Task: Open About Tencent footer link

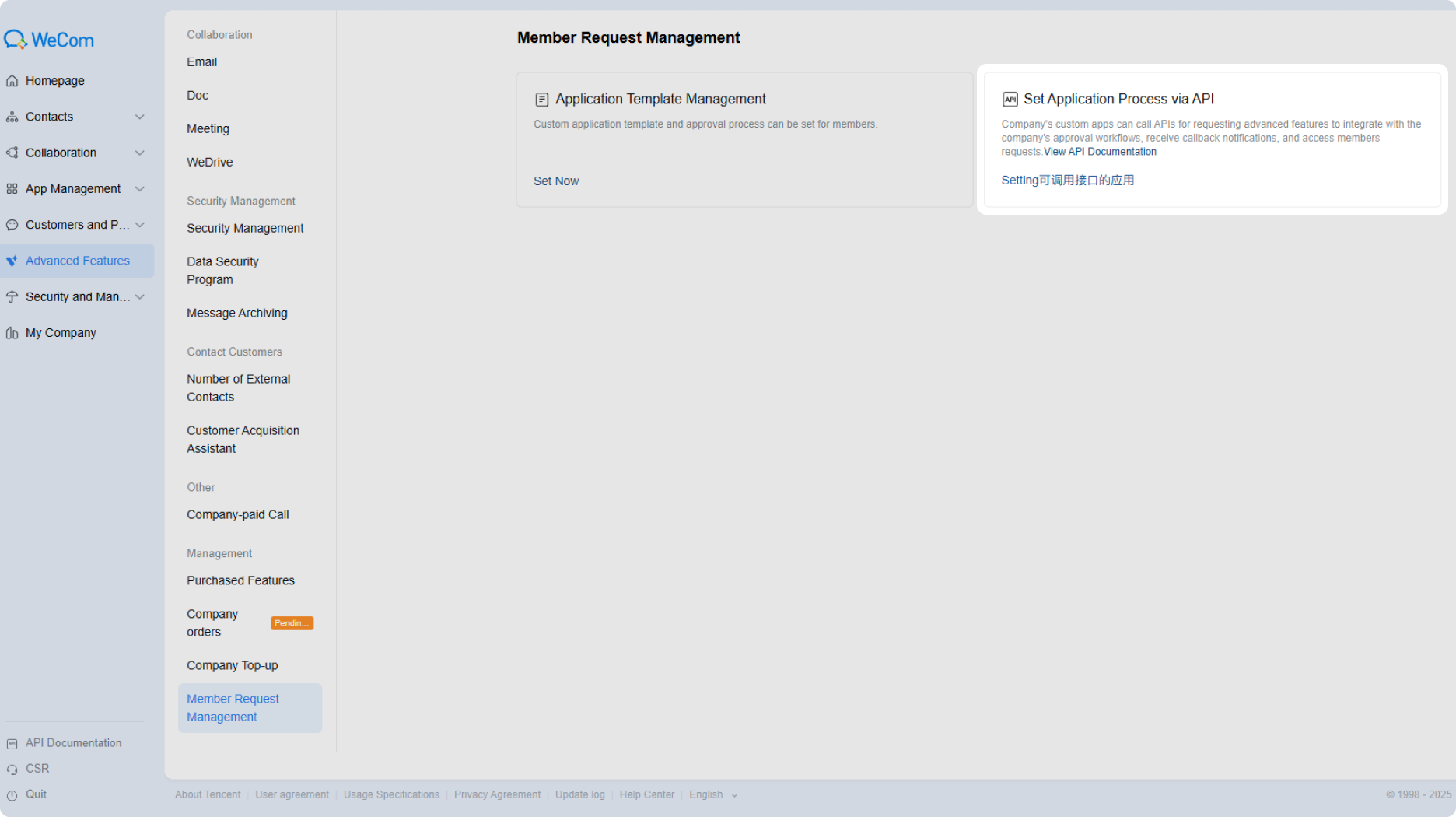Action: (208, 794)
